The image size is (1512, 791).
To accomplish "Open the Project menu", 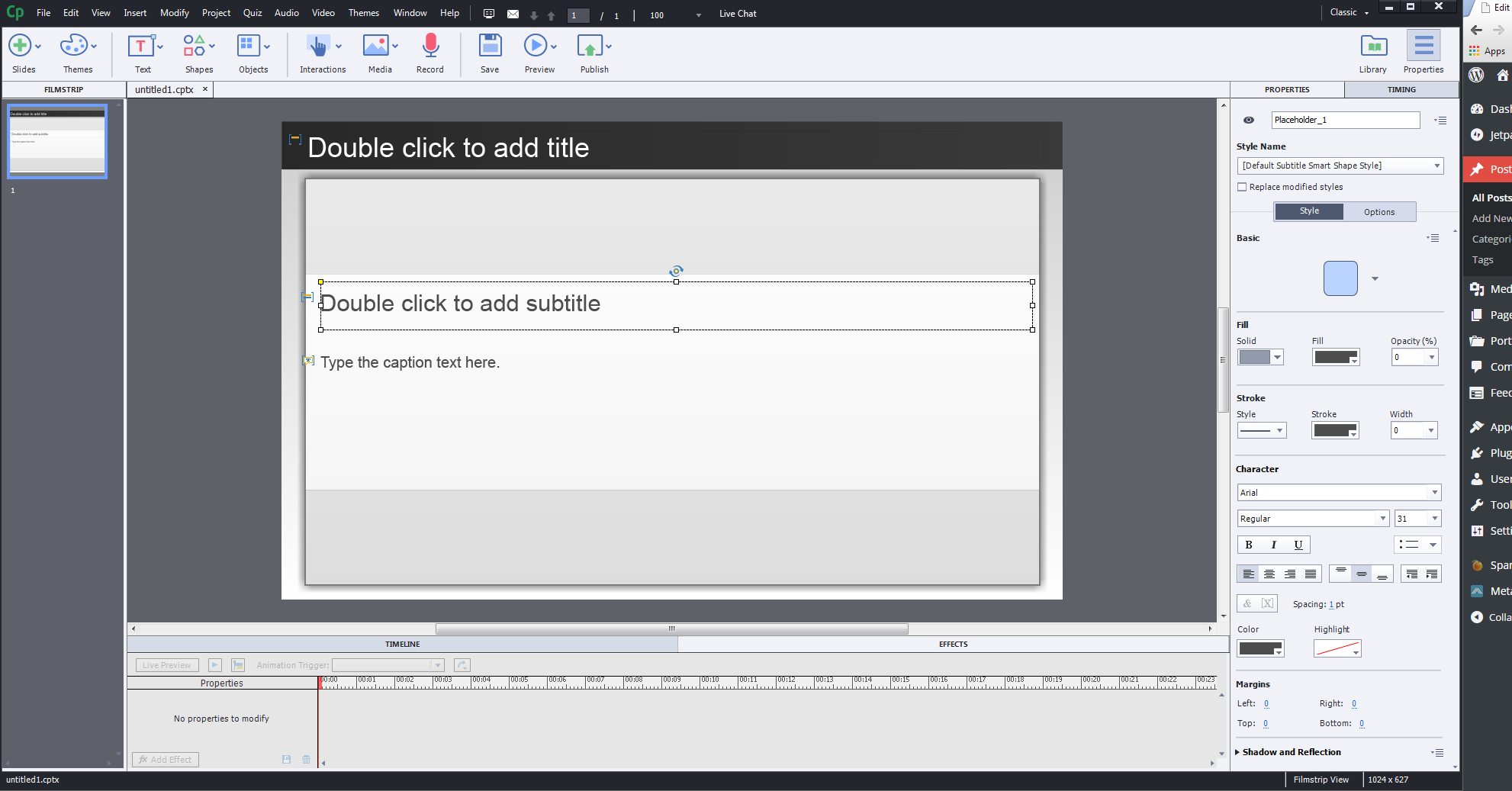I will tap(216, 13).
